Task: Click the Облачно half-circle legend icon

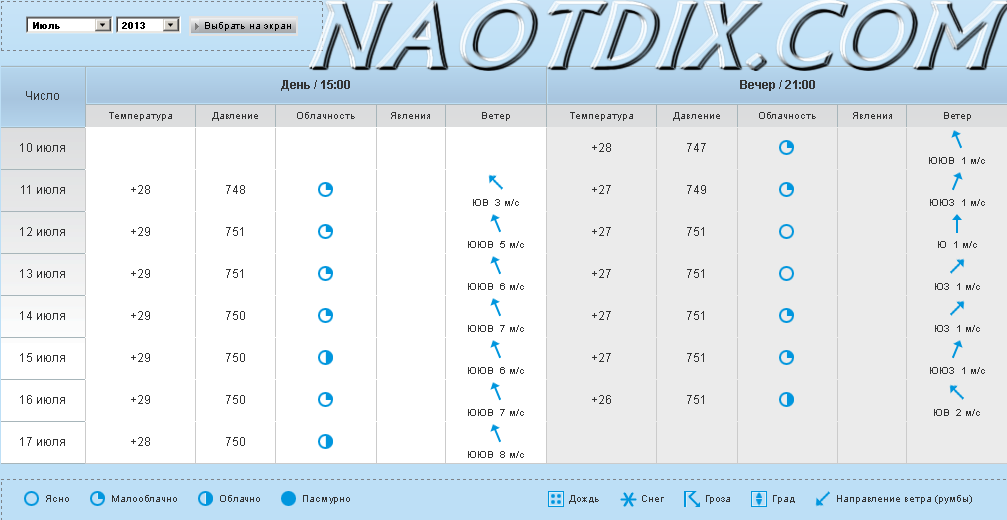Action: (x=205, y=498)
